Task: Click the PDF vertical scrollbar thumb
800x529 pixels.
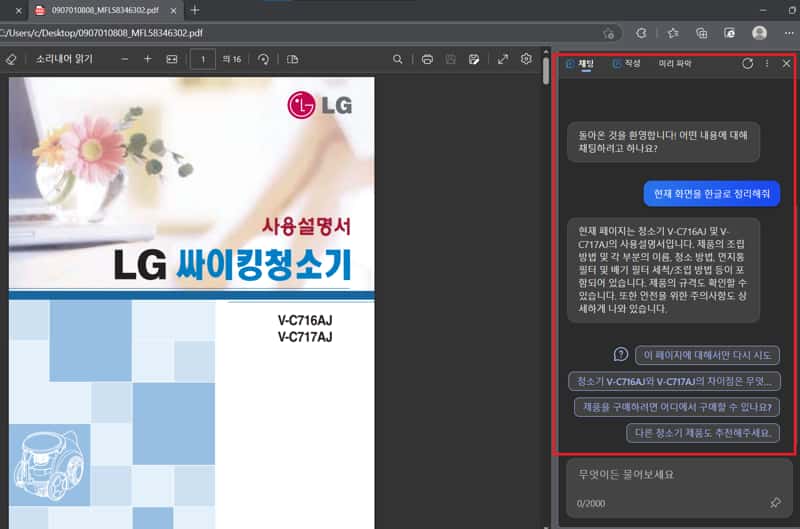Action: (x=545, y=71)
